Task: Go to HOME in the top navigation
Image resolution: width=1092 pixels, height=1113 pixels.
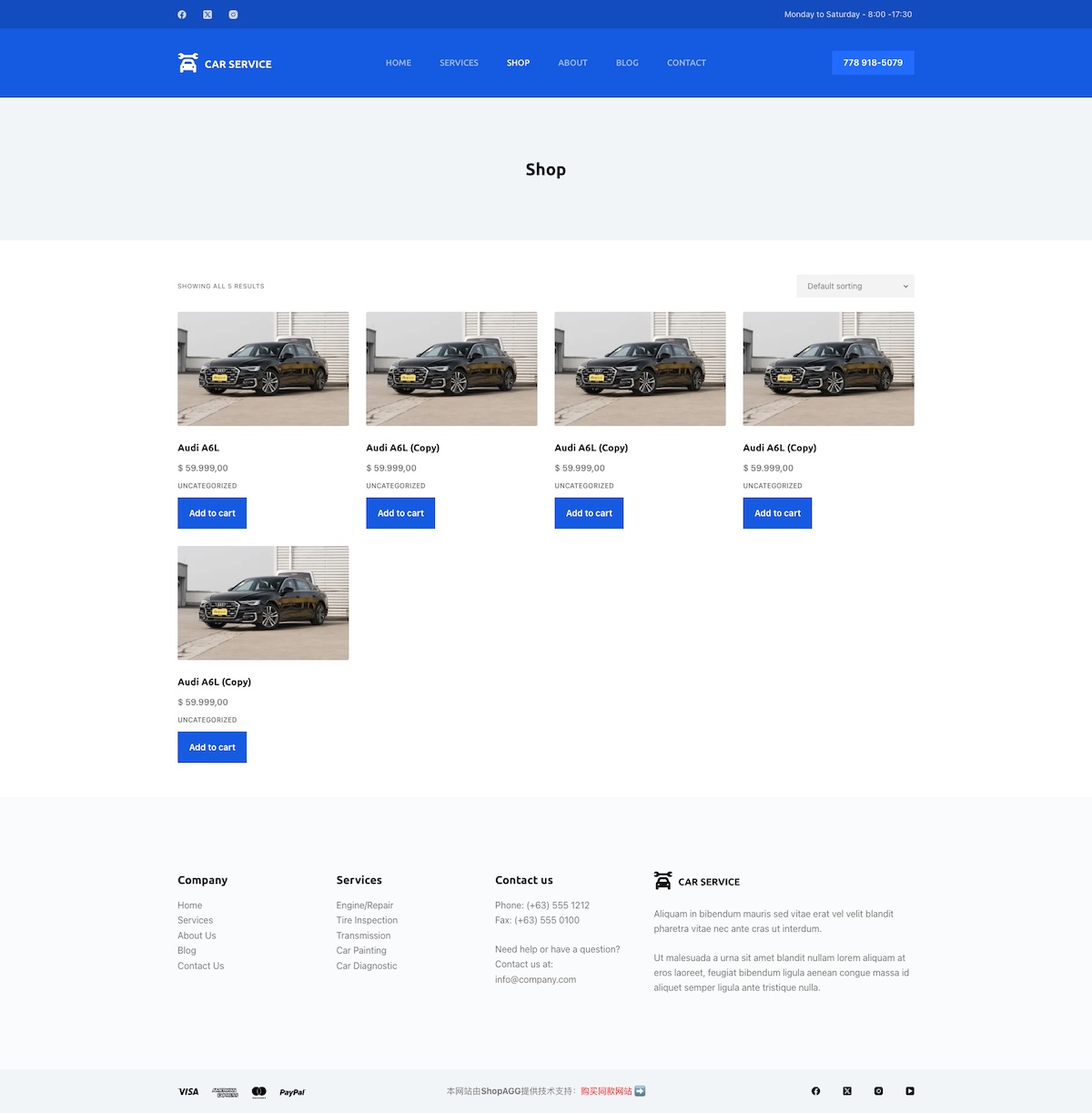Action: (399, 63)
